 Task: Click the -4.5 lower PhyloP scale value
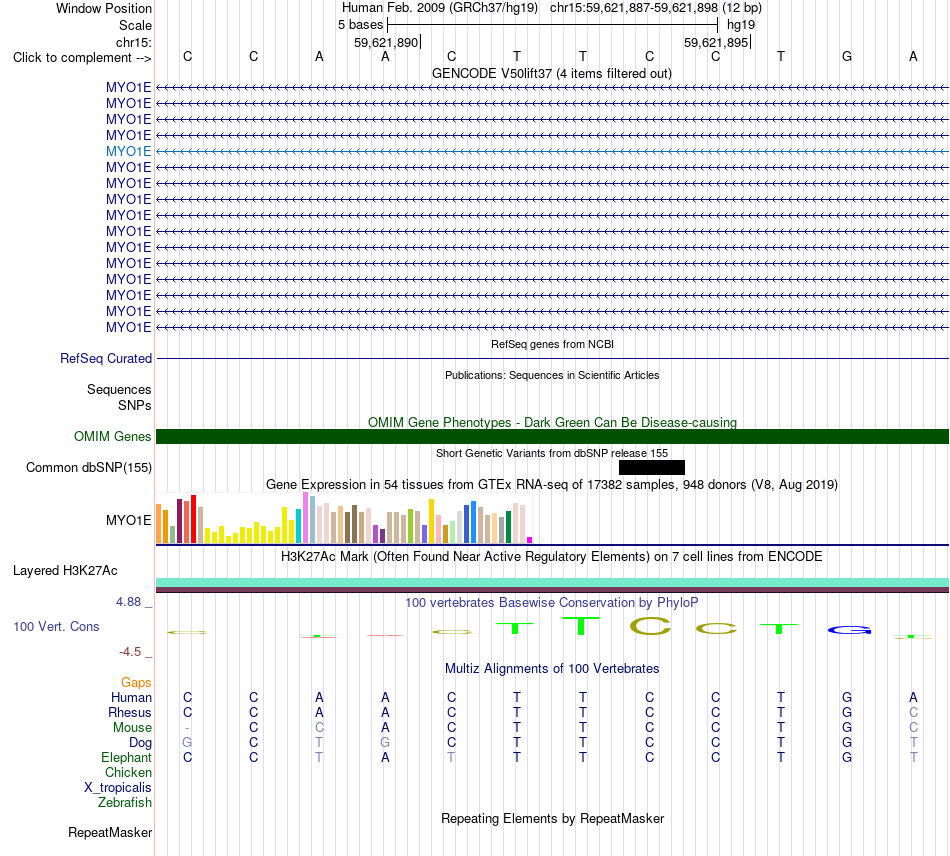point(130,652)
